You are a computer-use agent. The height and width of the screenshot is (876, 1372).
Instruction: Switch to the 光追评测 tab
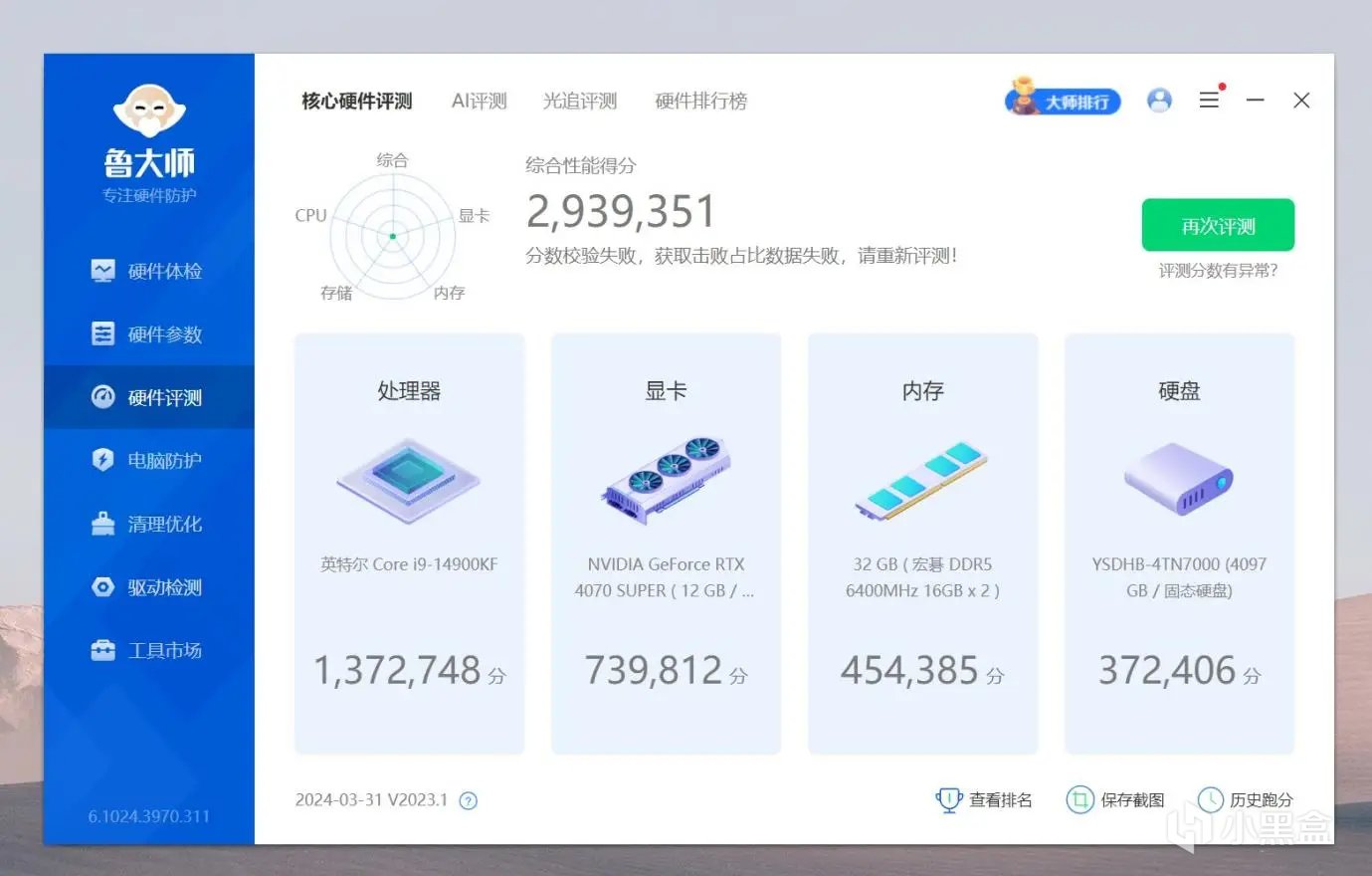click(580, 101)
